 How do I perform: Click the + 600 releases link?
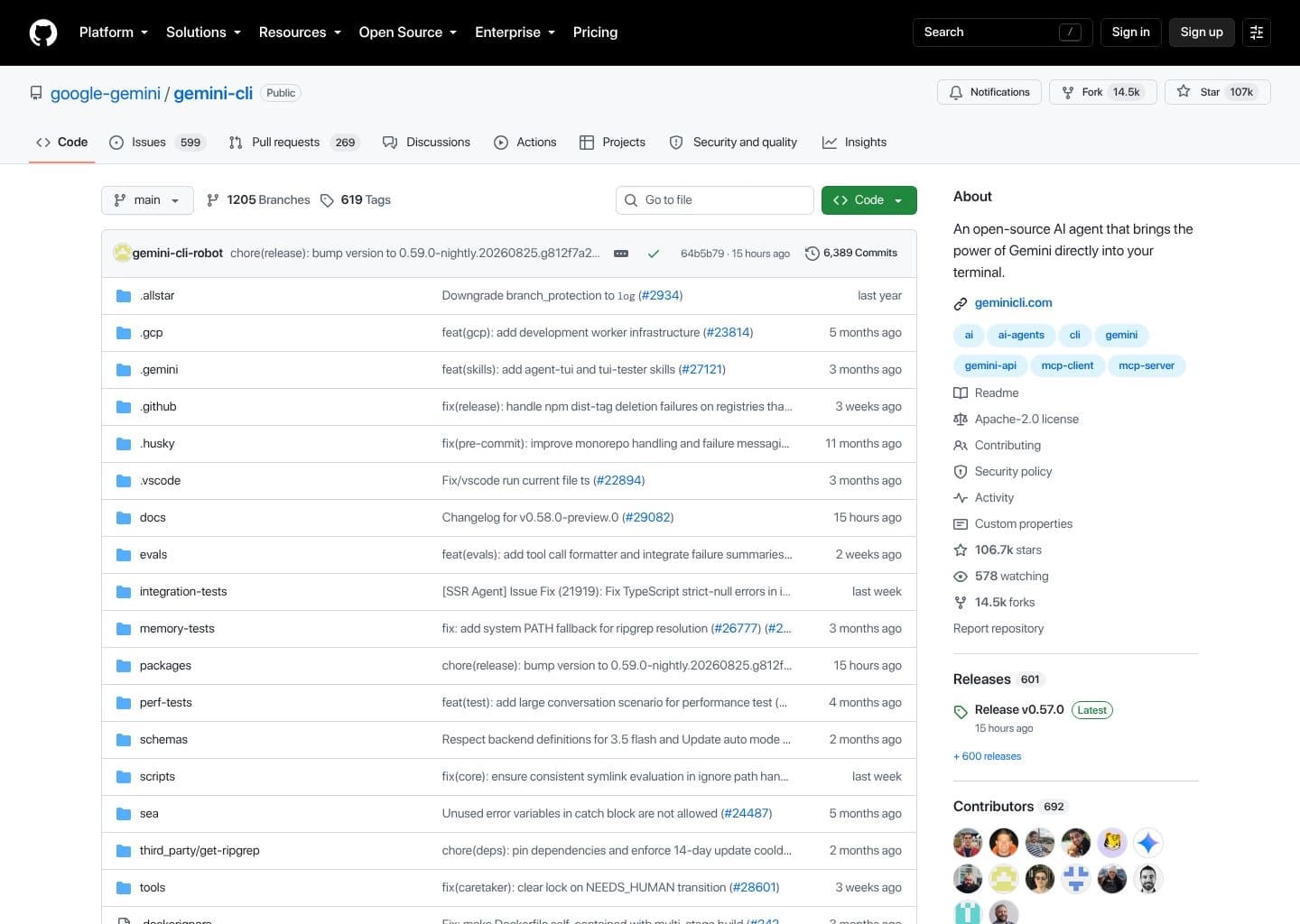pyautogui.click(x=987, y=757)
